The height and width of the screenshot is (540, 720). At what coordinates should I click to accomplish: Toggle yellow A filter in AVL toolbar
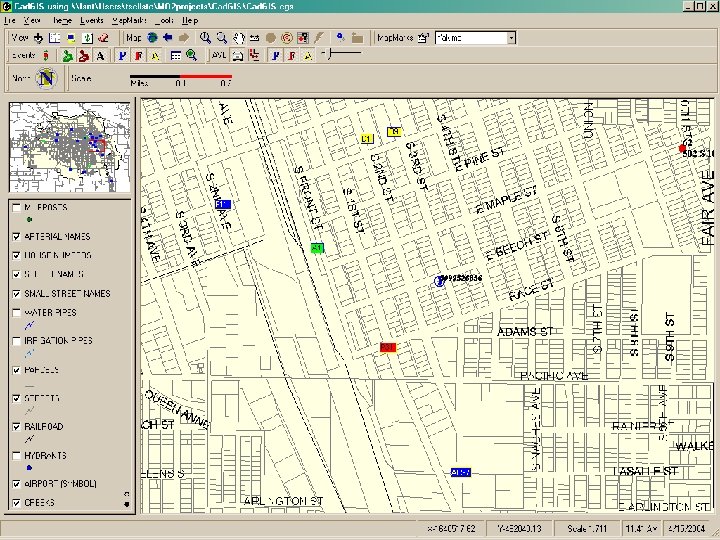(309, 56)
